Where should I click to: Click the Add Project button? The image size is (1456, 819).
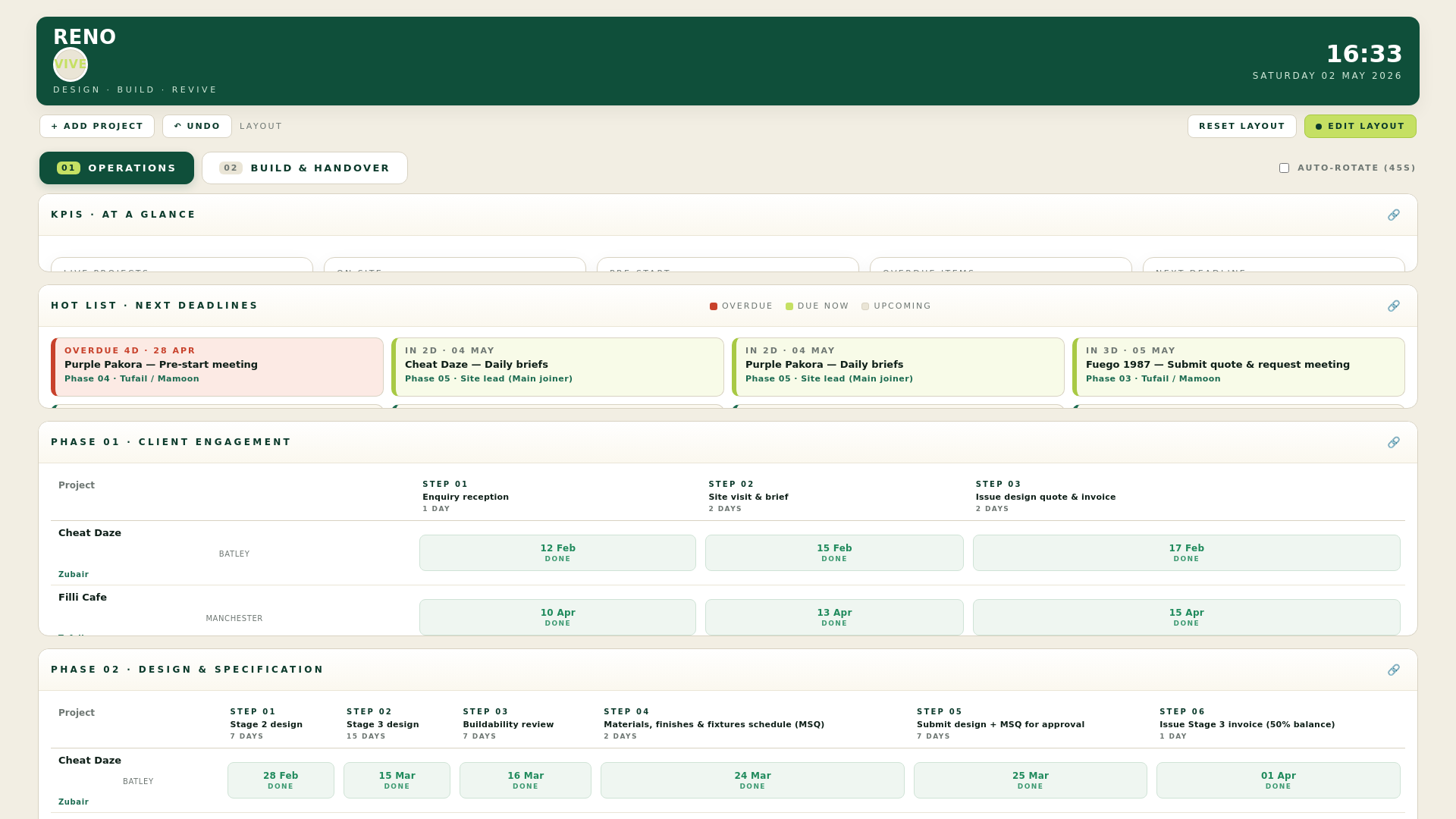pyautogui.click(x=97, y=127)
